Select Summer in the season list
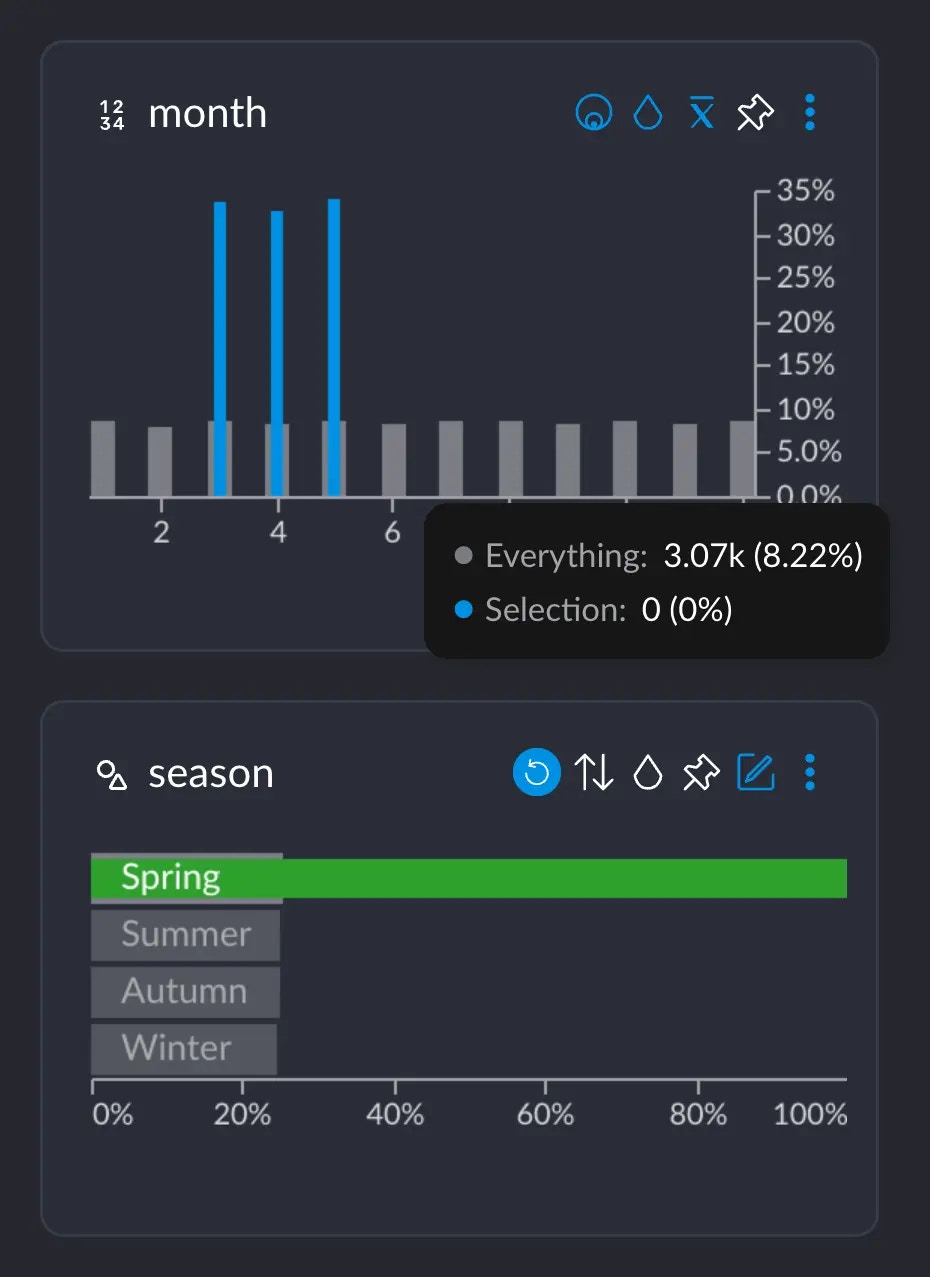Image resolution: width=930 pixels, height=1277 pixels. point(185,934)
